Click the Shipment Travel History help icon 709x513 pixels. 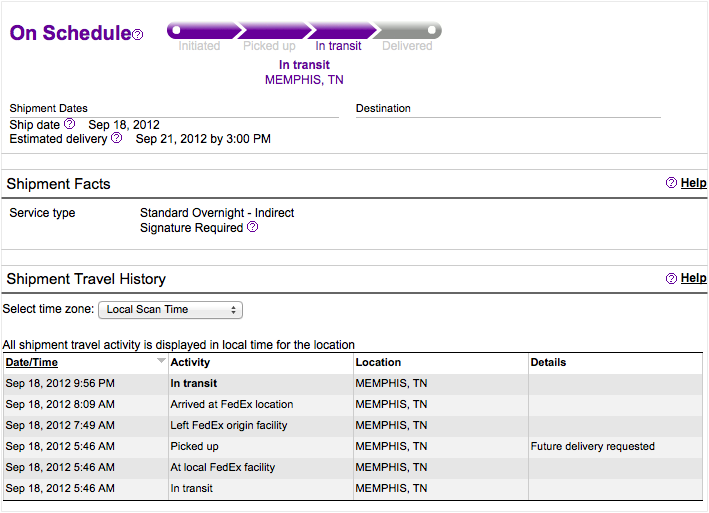pos(671,278)
